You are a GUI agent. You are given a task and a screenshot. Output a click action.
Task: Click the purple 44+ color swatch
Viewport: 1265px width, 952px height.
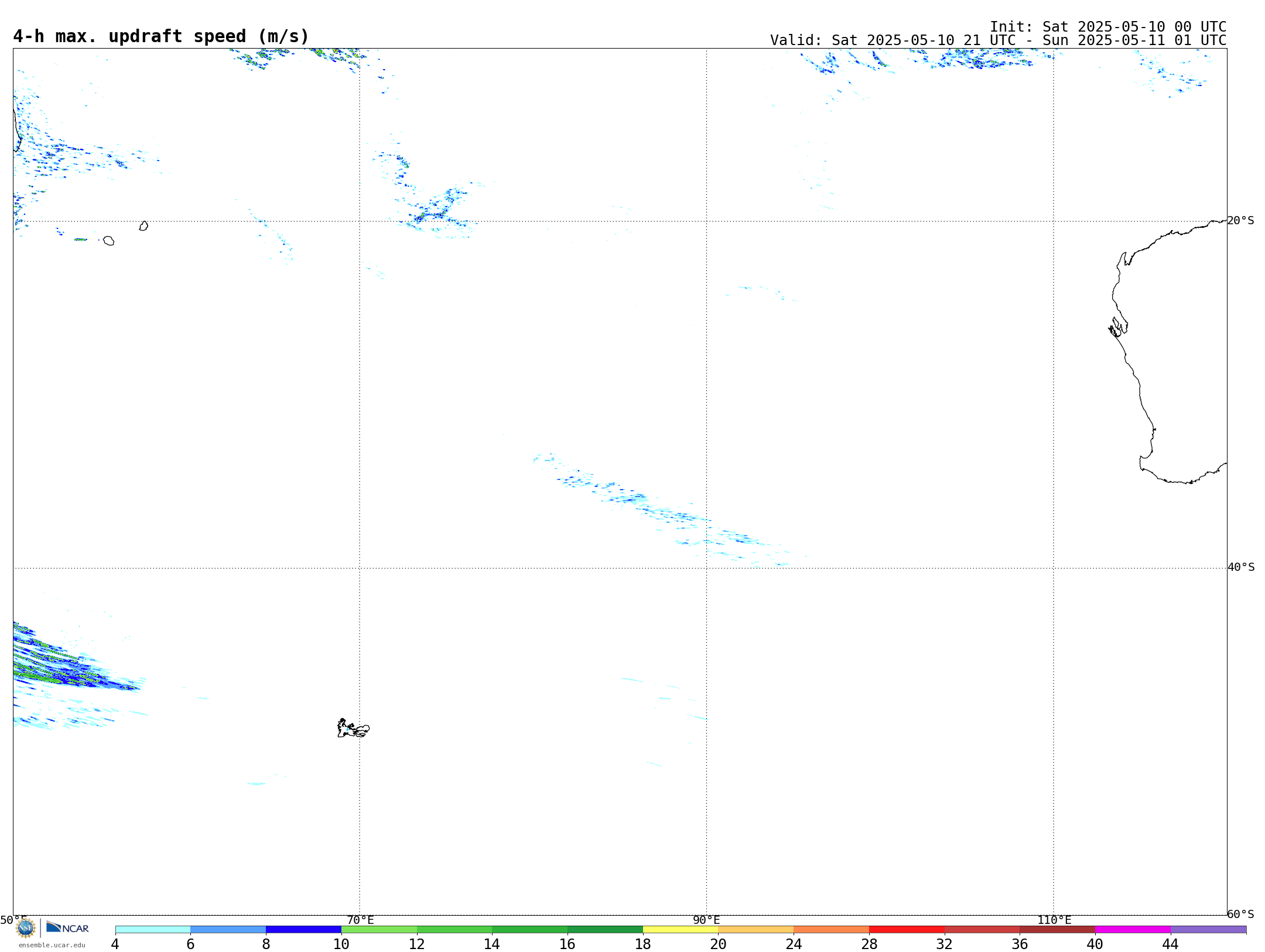click(x=1208, y=930)
